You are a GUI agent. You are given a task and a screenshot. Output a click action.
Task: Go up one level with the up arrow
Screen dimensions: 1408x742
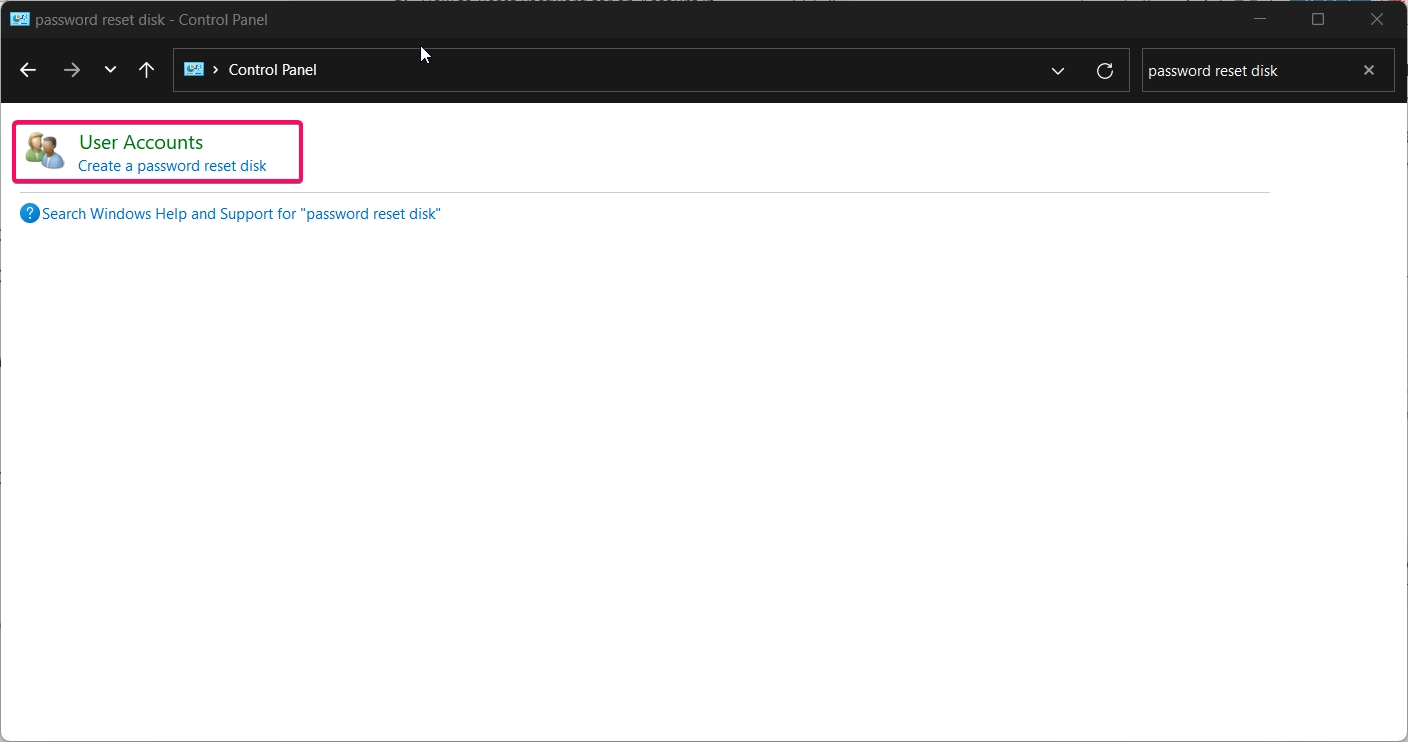click(147, 70)
